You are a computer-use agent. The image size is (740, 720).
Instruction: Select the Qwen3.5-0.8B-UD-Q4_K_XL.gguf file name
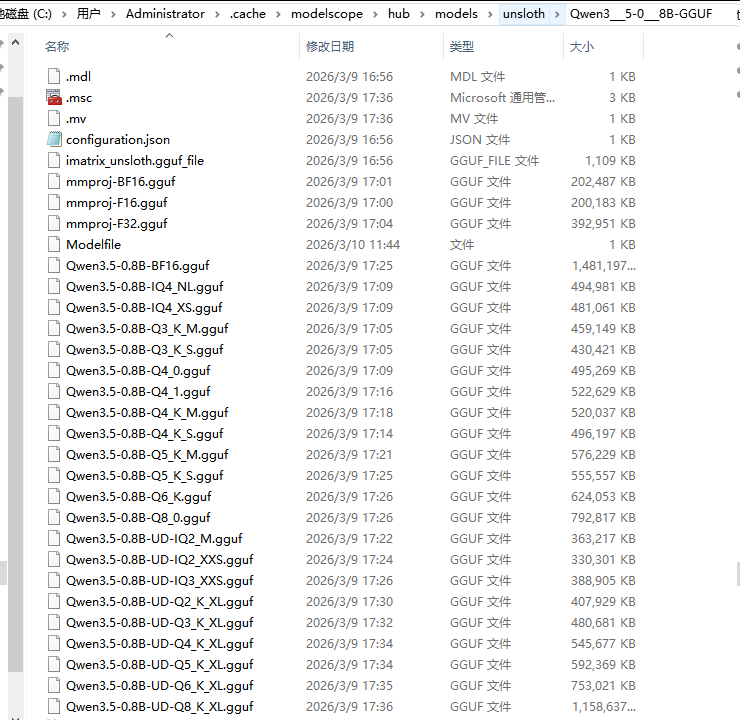pos(160,643)
